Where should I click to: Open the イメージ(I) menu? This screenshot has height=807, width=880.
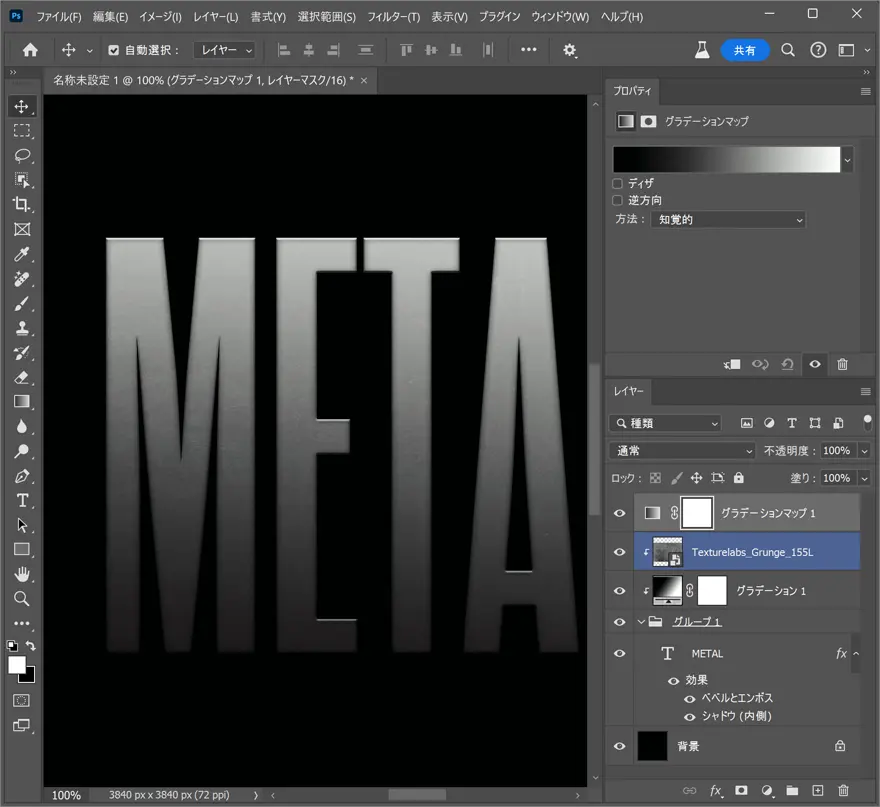(x=160, y=17)
